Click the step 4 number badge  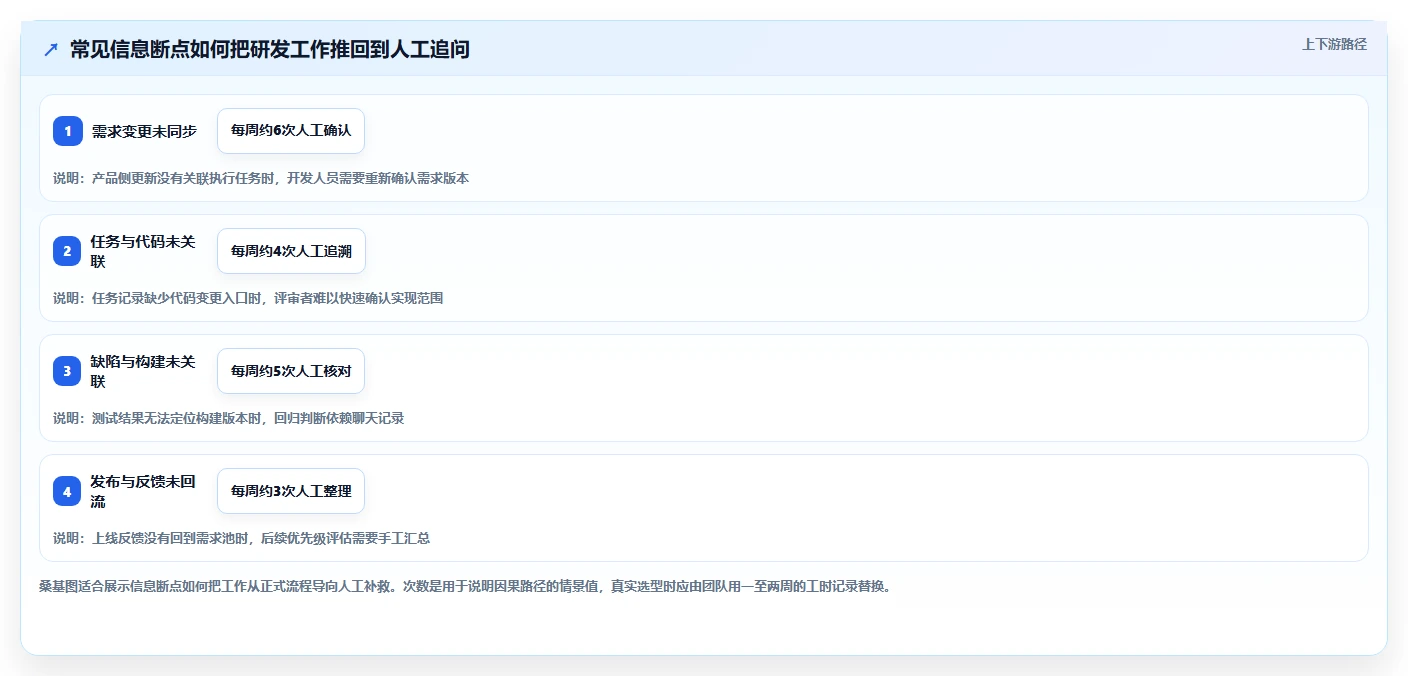67,491
